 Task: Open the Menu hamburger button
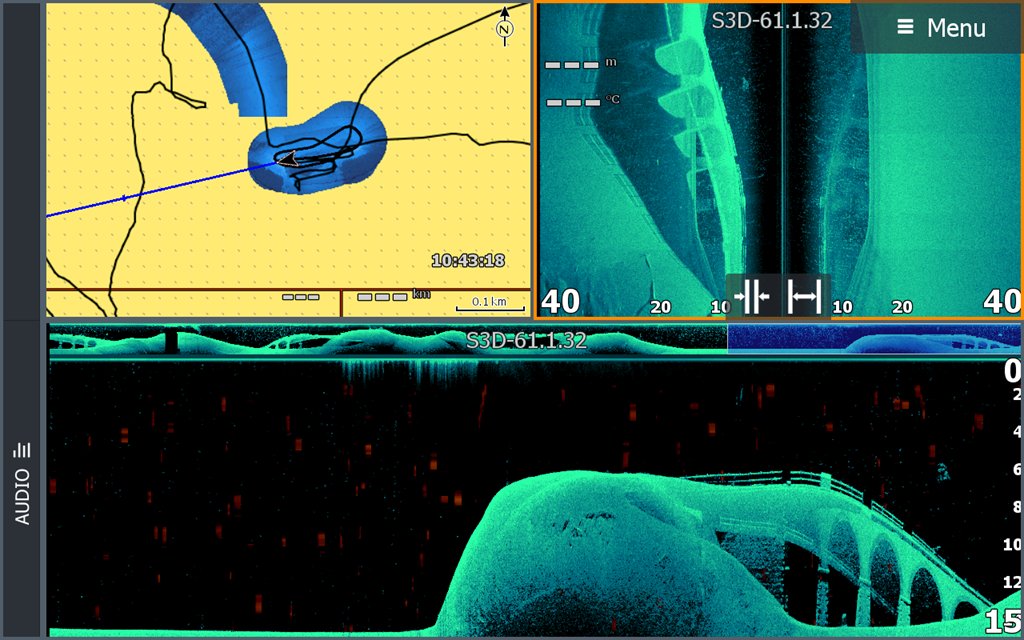[x=942, y=28]
